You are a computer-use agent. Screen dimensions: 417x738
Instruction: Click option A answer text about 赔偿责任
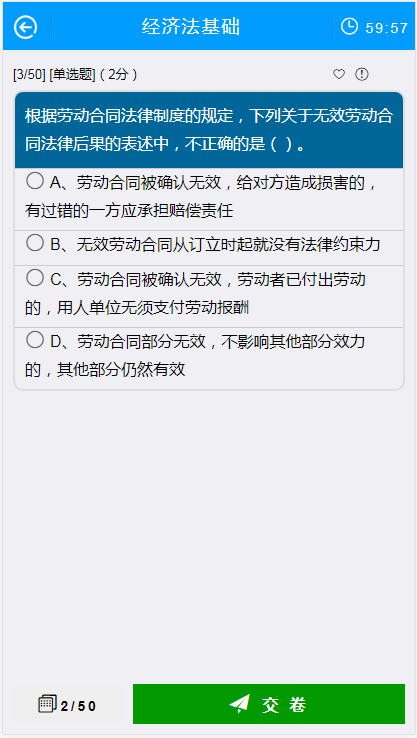click(202, 197)
